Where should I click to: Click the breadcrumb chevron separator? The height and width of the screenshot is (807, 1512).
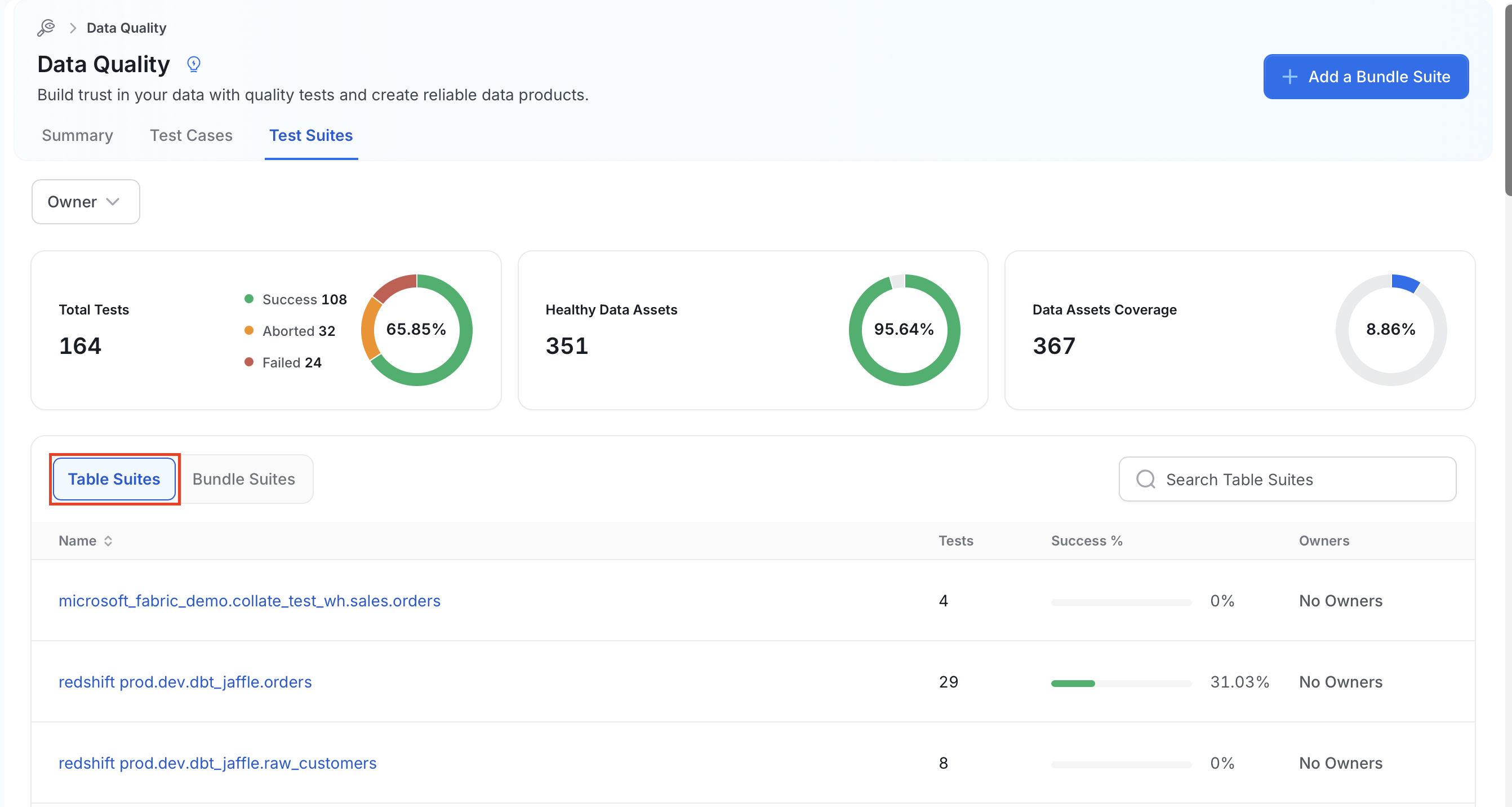[x=73, y=28]
